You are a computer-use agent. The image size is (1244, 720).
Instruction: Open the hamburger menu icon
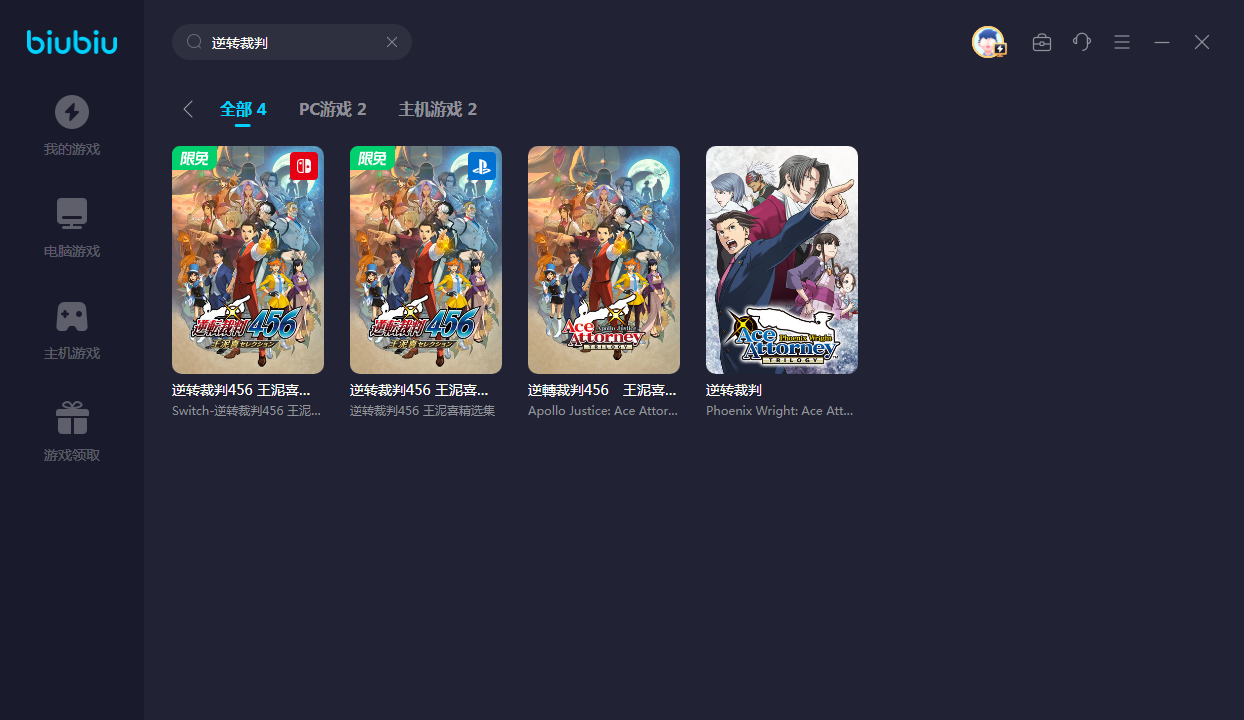tap(1122, 42)
